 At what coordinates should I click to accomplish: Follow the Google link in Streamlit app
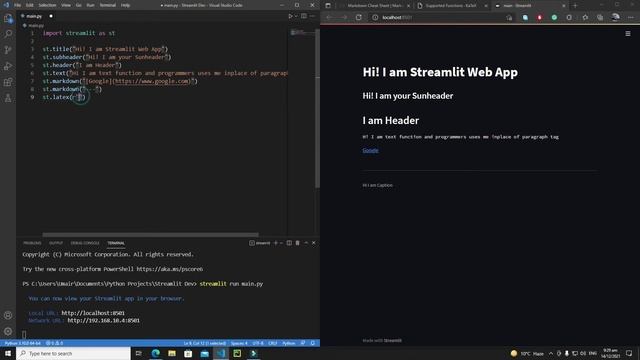coord(370,150)
